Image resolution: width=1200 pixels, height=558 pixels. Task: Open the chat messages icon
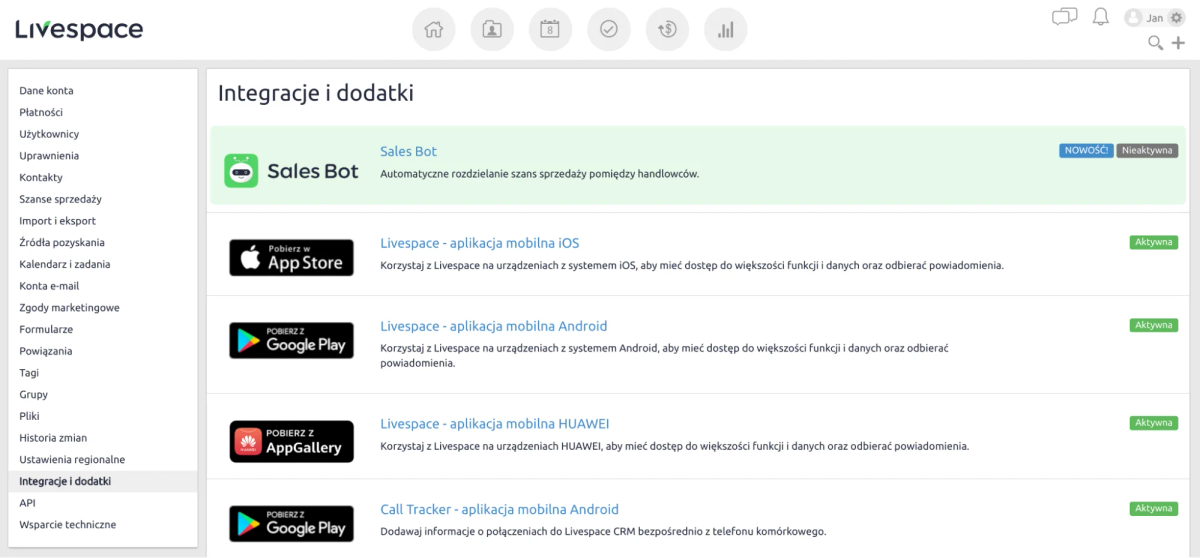(x=1065, y=16)
